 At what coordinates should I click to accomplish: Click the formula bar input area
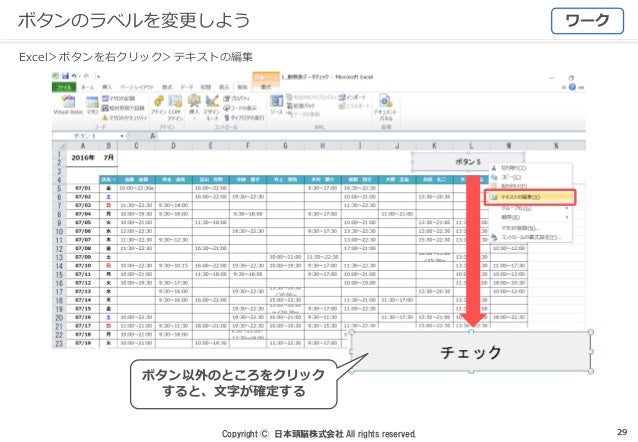(x=371, y=136)
